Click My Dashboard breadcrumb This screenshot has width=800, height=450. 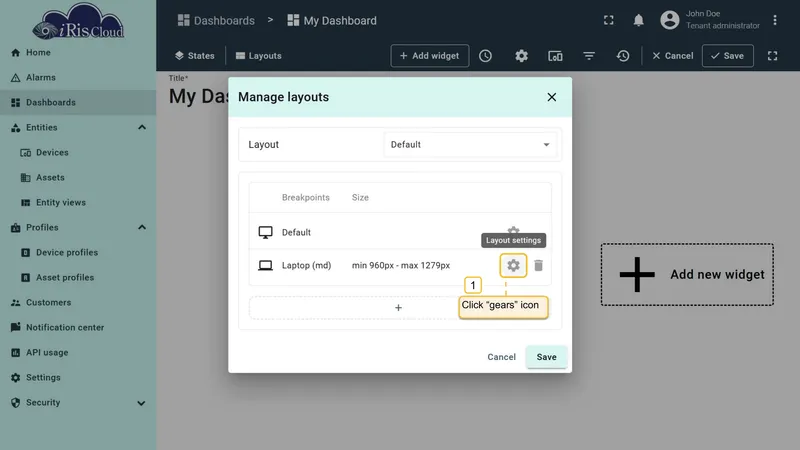[332, 20]
